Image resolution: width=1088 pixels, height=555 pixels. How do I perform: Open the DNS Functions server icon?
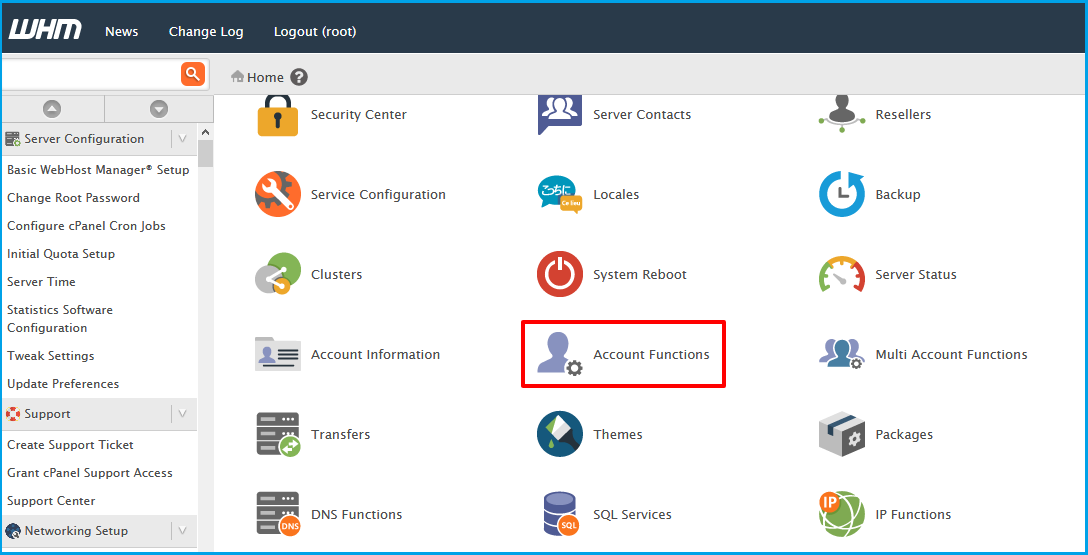tap(277, 514)
